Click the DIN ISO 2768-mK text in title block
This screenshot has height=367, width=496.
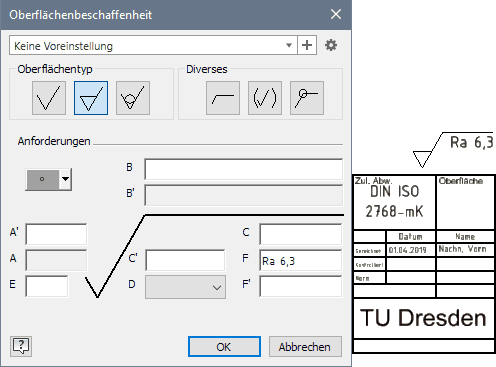point(394,201)
